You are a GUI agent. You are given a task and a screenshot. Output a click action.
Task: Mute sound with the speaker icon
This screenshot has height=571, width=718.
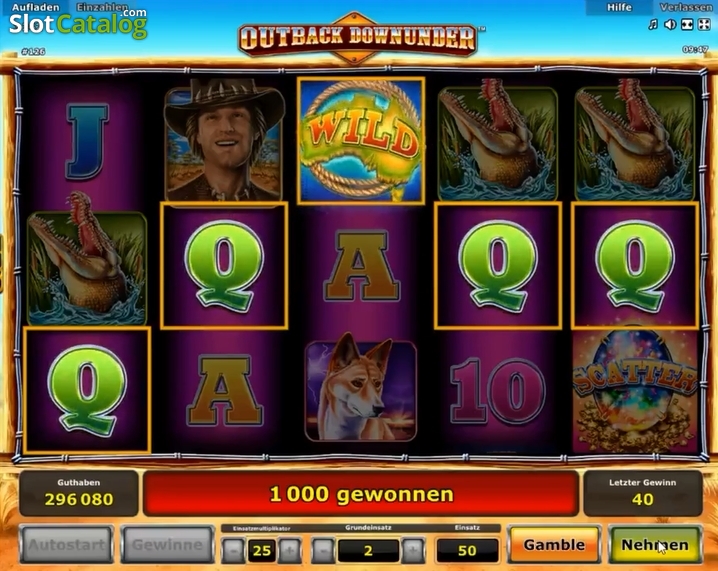click(x=670, y=25)
